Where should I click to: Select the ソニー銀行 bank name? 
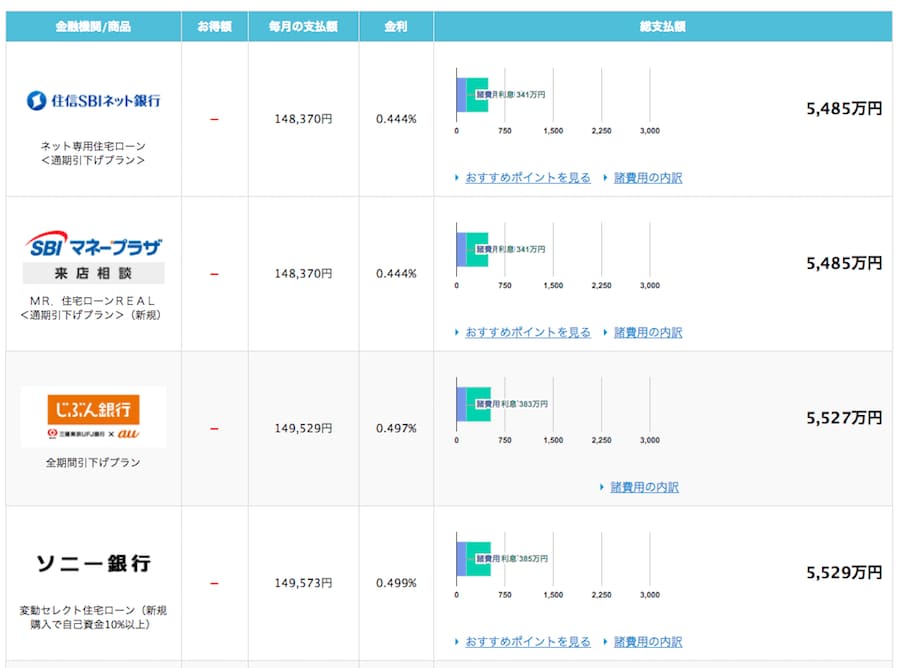coord(92,563)
